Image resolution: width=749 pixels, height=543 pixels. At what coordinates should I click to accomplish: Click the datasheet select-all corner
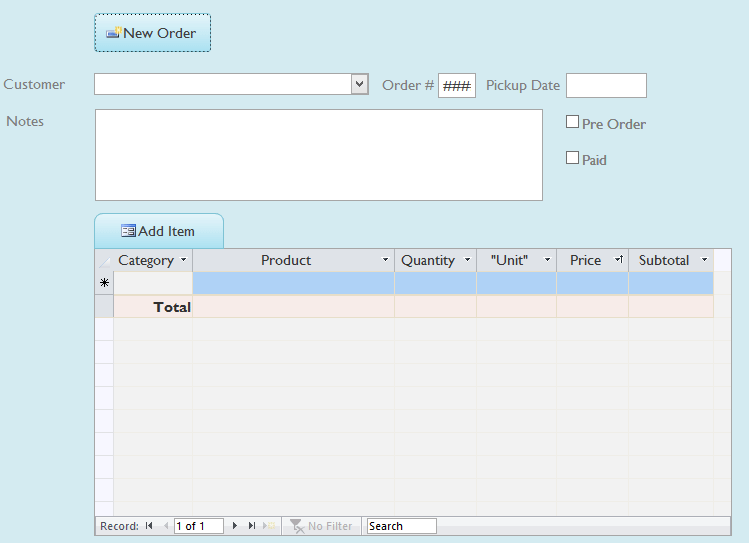[104, 260]
